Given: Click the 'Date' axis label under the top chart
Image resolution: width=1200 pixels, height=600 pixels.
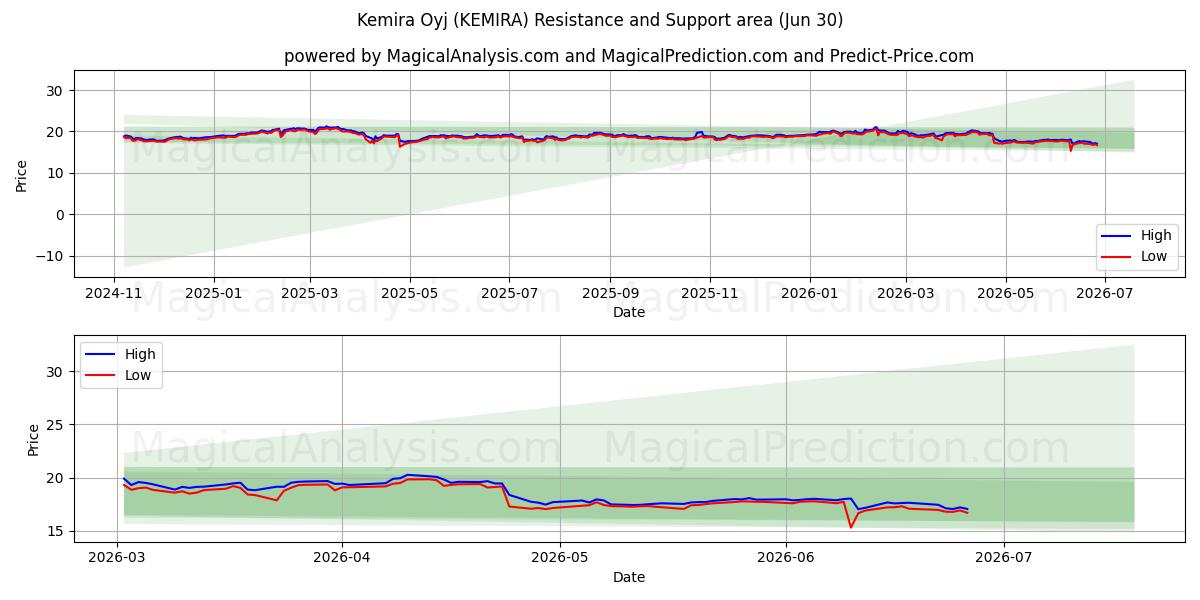Looking at the screenshot, I should [x=629, y=312].
